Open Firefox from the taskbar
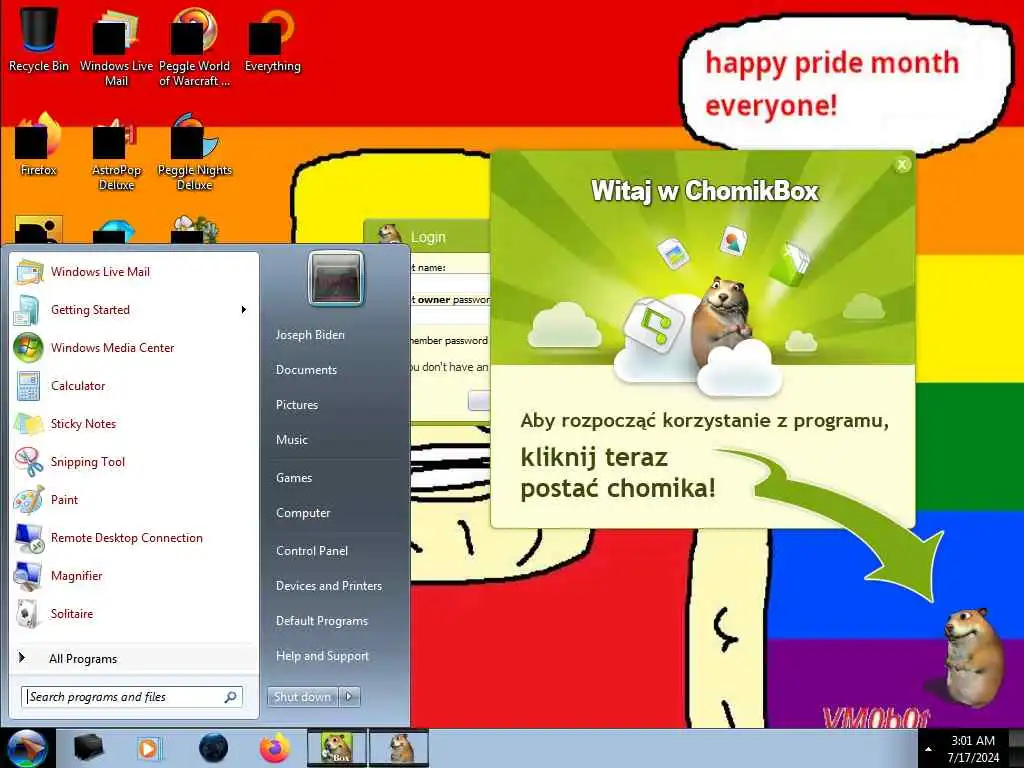 [275, 748]
